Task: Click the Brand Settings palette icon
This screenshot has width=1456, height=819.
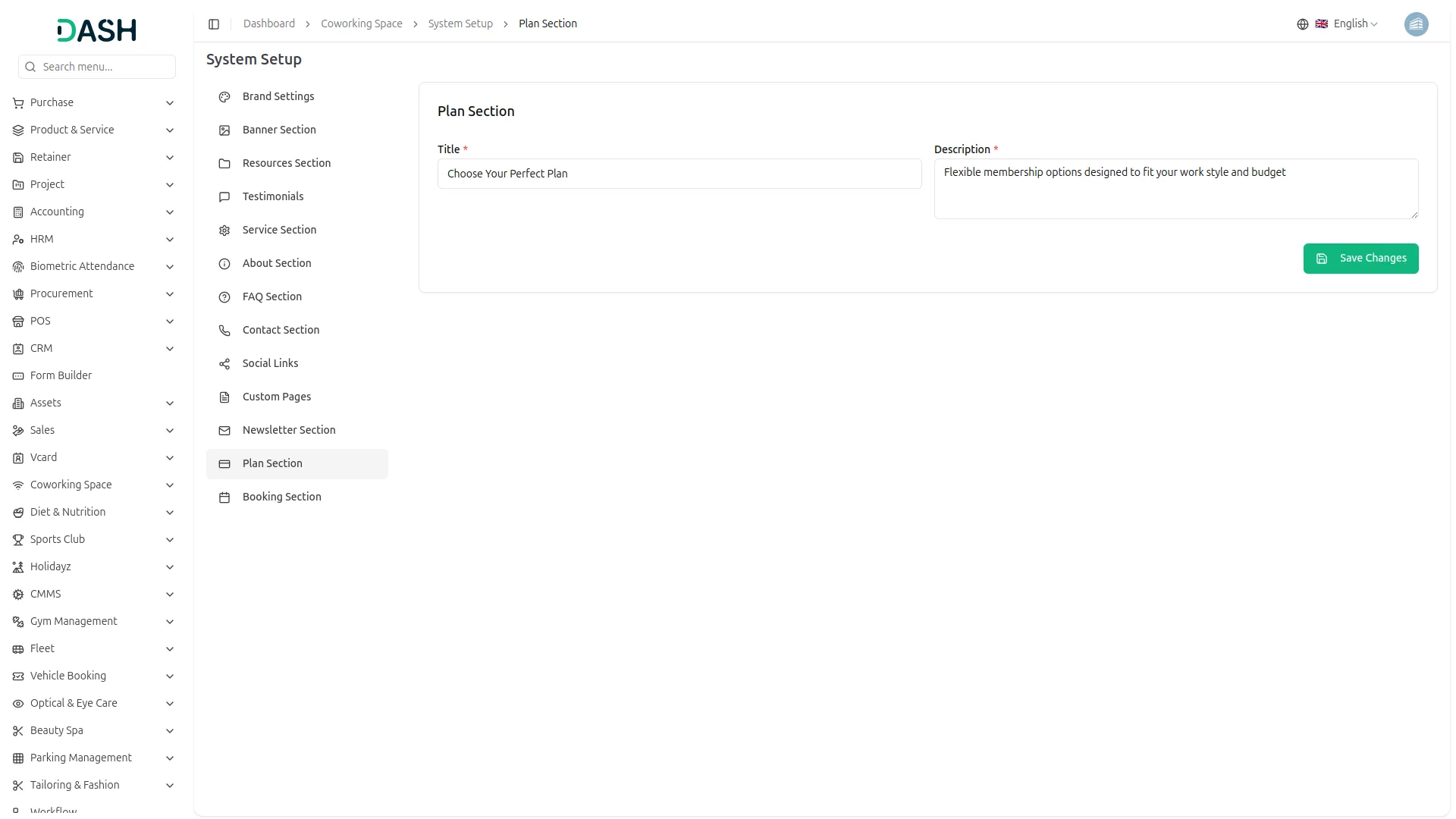Action: [224, 97]
